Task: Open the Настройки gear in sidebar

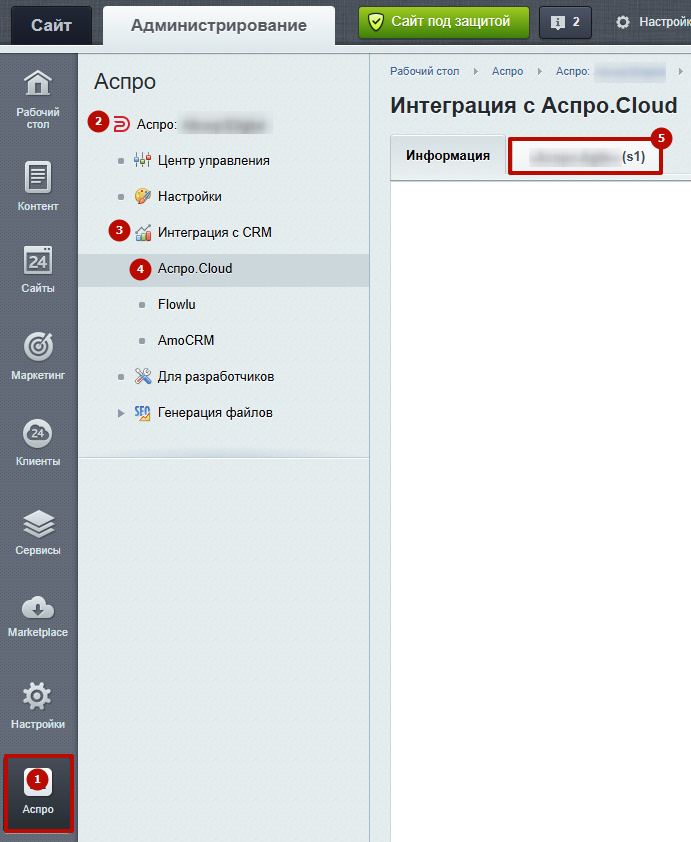Action: (x=38, y=704)
